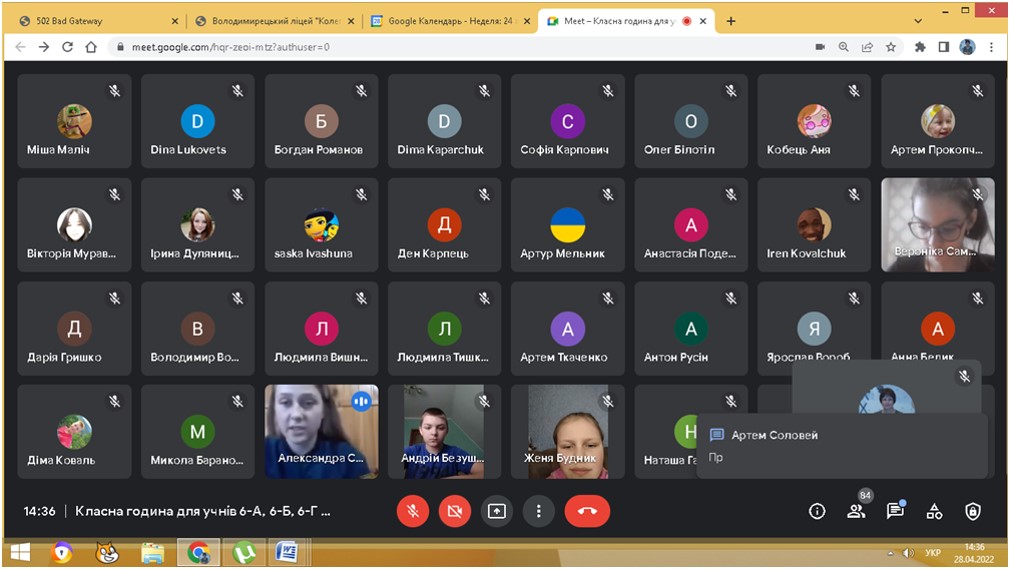Click the Present now screen share button
The height and width of the screenshot is (569, 1010).
click(497, 511)
